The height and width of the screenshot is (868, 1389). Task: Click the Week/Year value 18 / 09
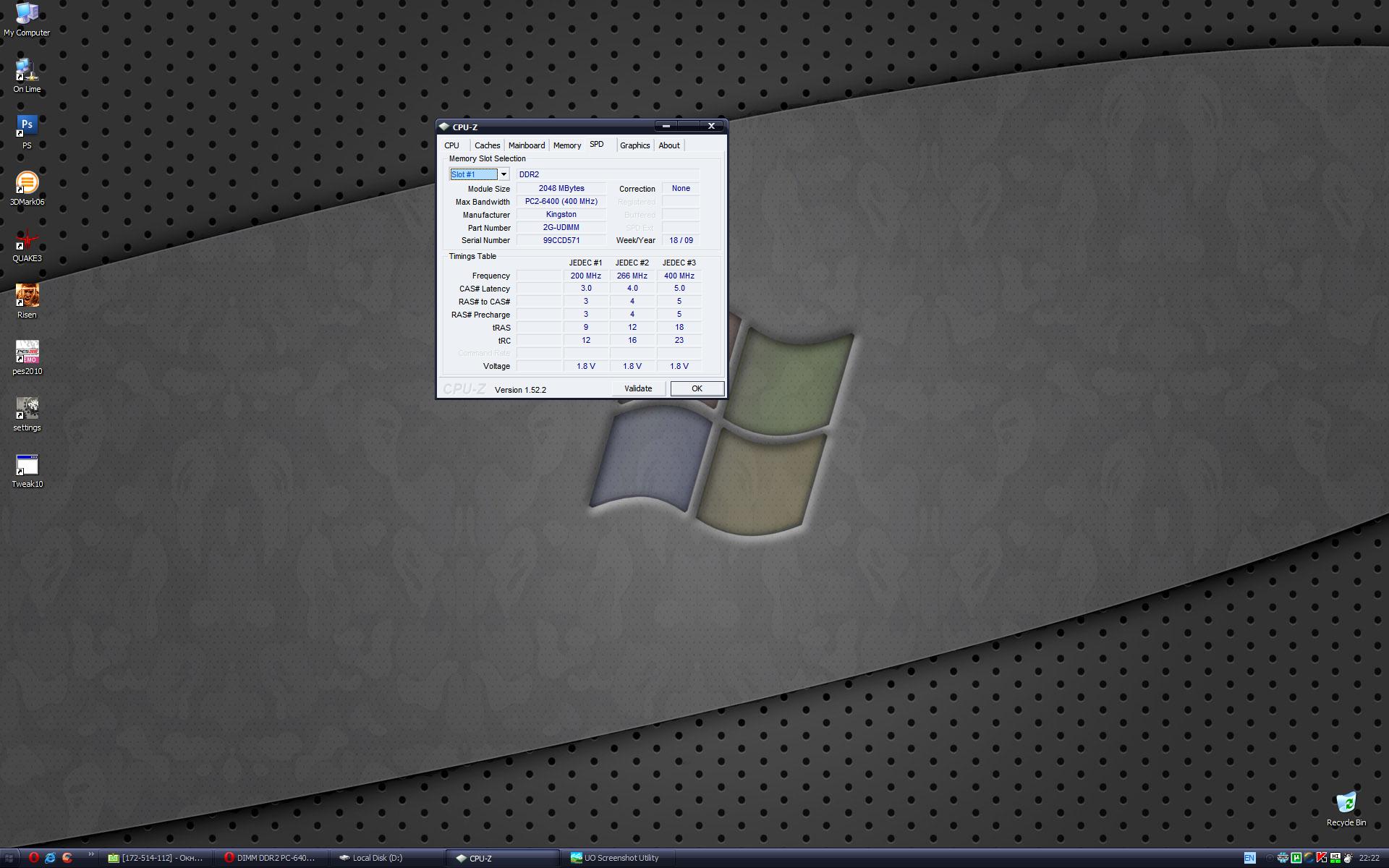[x=681, y=240]
